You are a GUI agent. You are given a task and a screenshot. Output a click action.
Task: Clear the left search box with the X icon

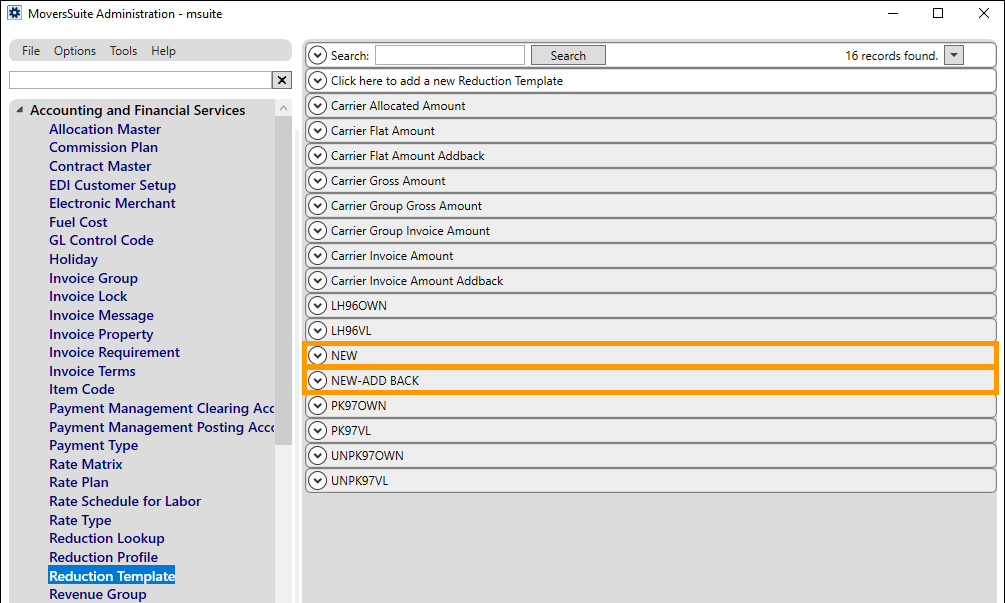pyautogui.click(x=281, y=79)
